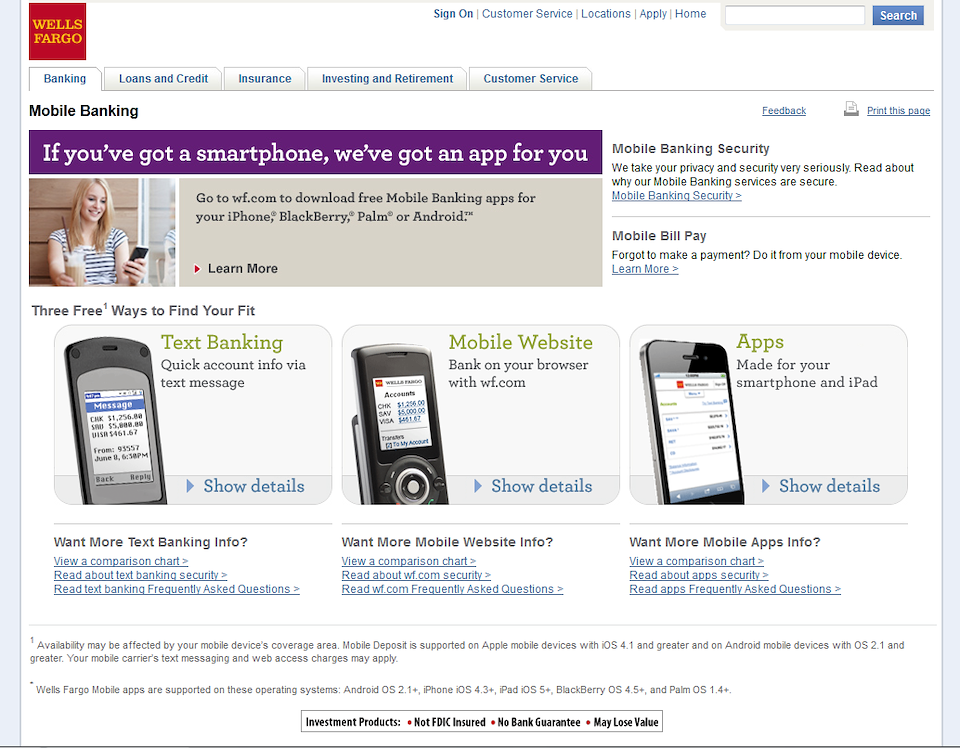Click the red arrow beside Learn More
960x748 pixels.
coord(197,269)
